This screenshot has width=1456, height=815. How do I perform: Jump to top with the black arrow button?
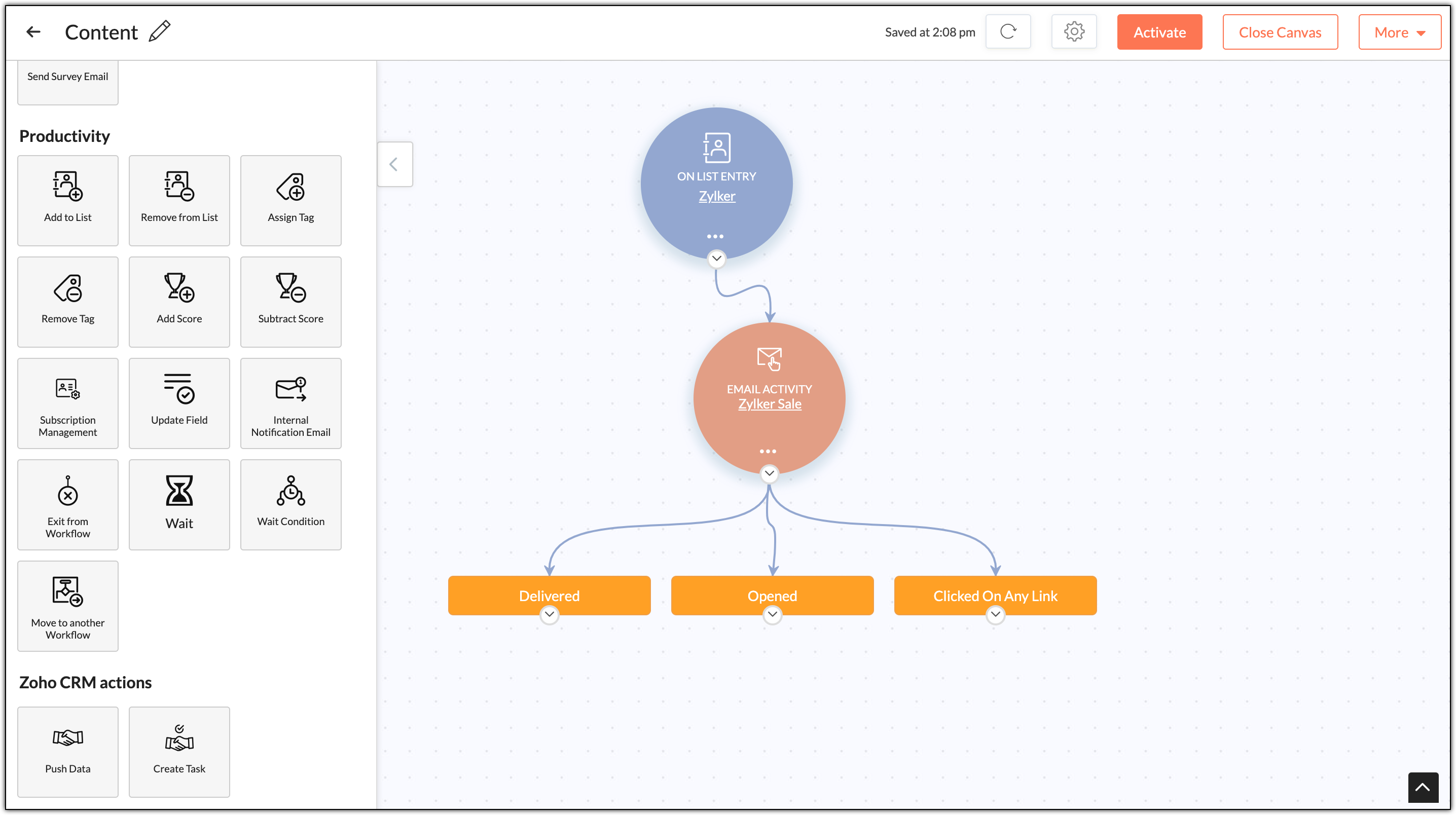[1423, 787]
